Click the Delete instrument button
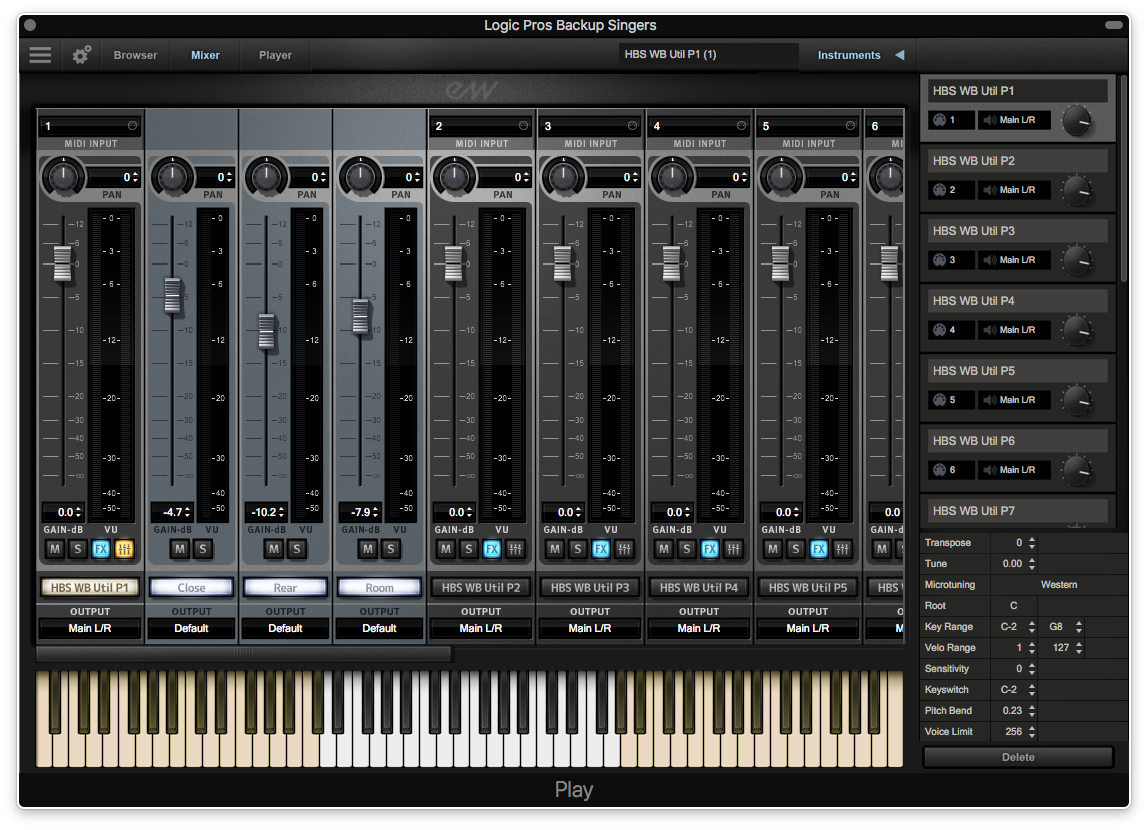 (x=1018, y=758)
